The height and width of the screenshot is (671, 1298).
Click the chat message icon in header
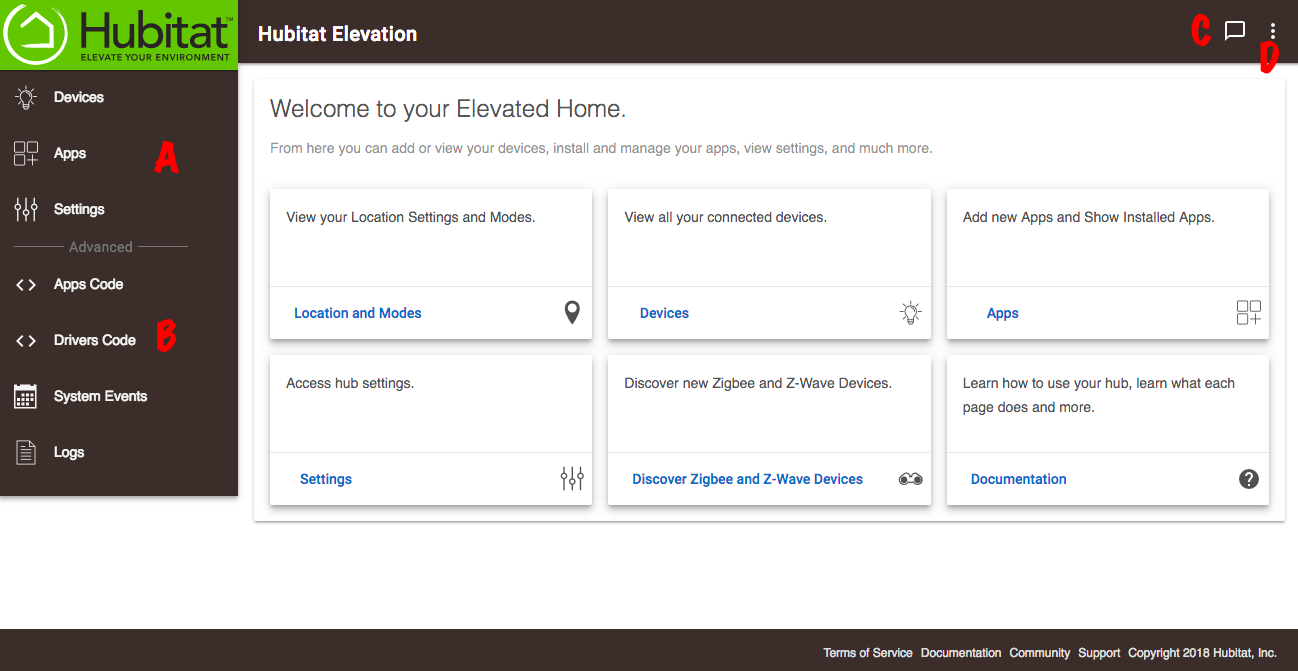point(1235,31)
